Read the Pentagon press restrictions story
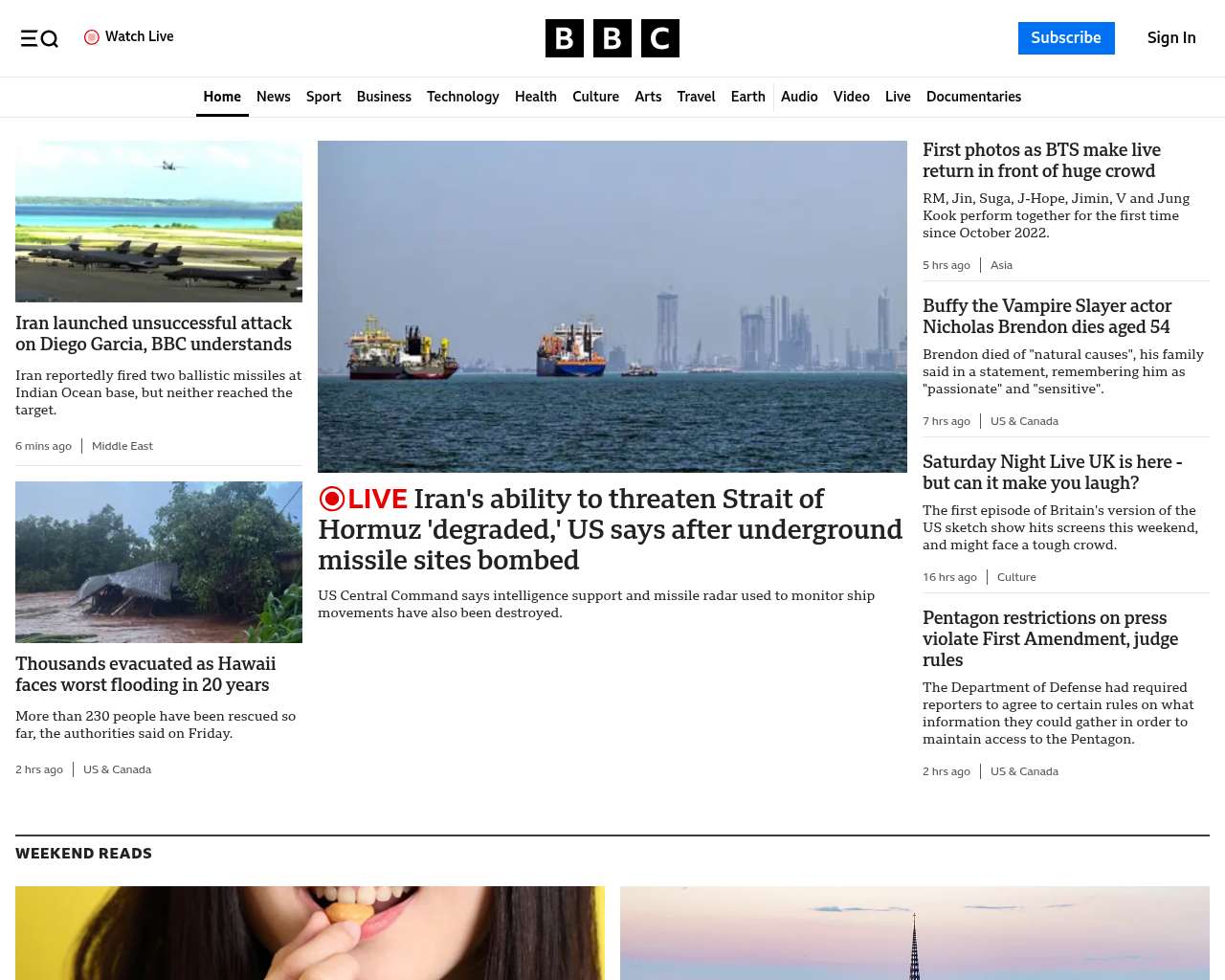 [x=1050, y=638]
